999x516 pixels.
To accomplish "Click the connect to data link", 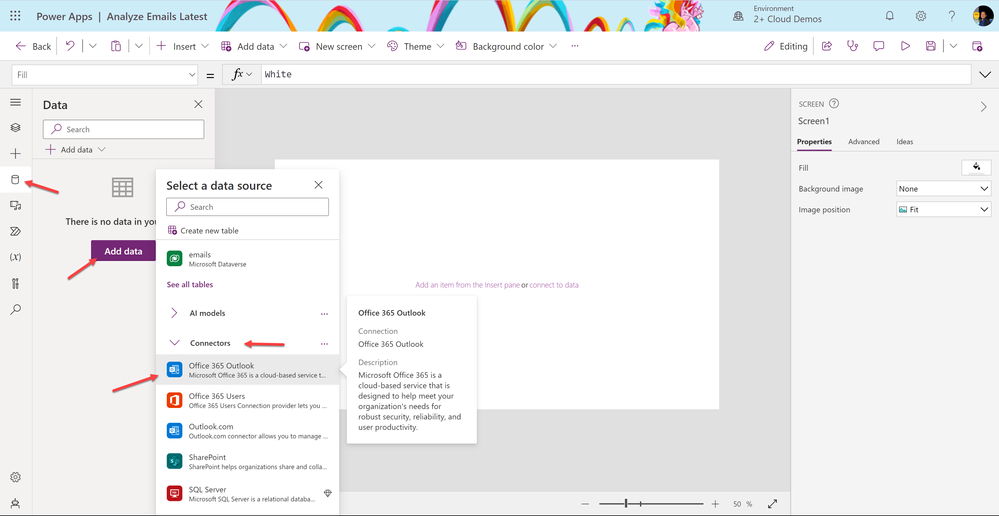I will click(554, 285).
